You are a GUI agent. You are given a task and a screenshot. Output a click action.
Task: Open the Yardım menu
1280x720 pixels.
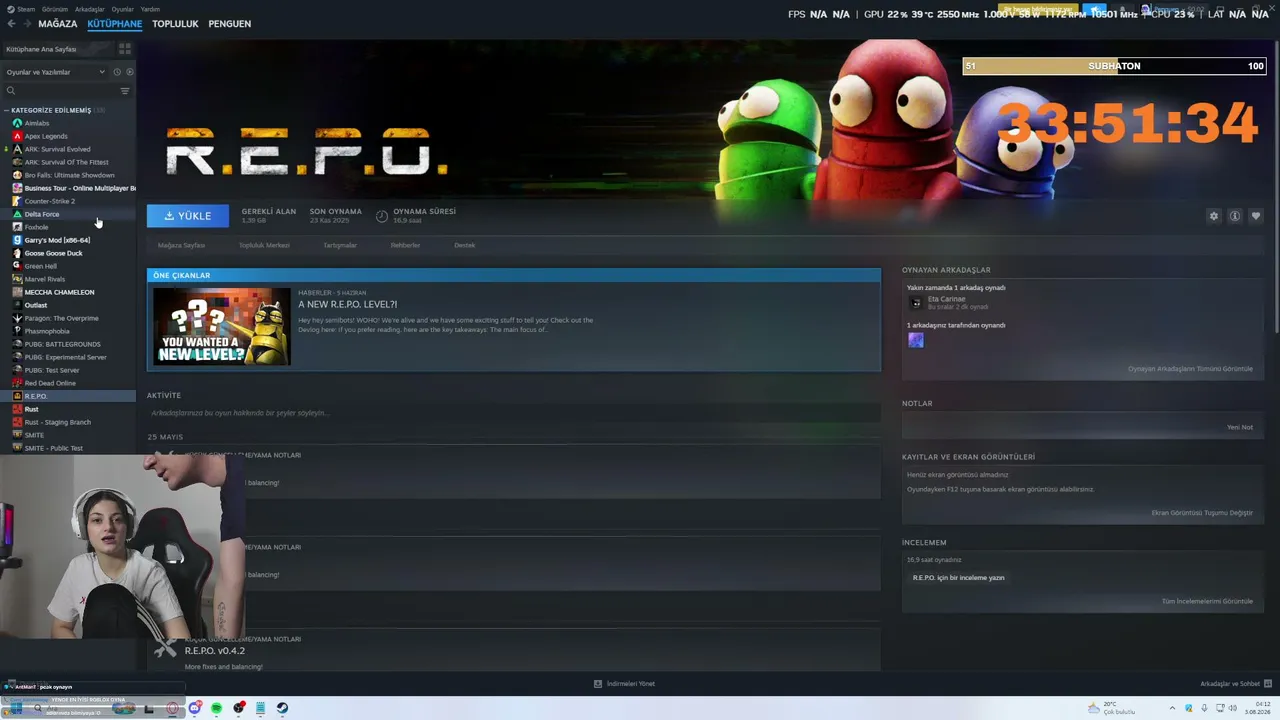150,9
